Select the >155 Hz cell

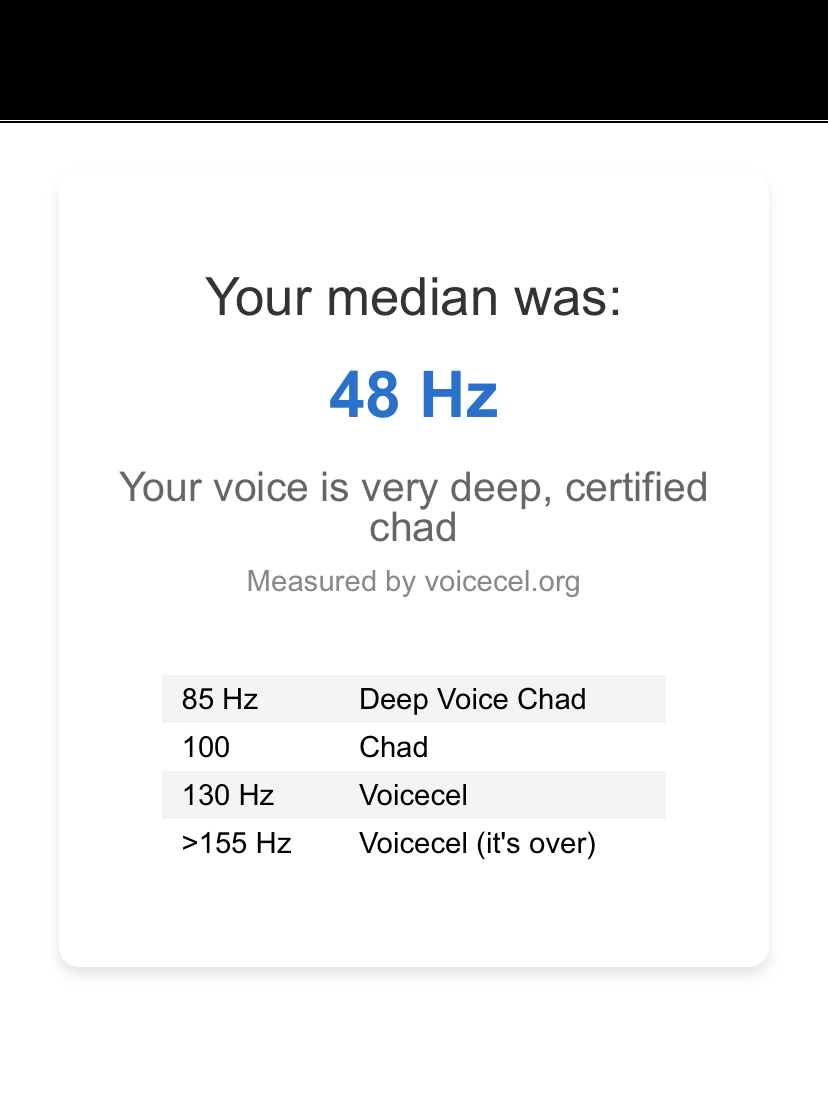pos(236,843)
